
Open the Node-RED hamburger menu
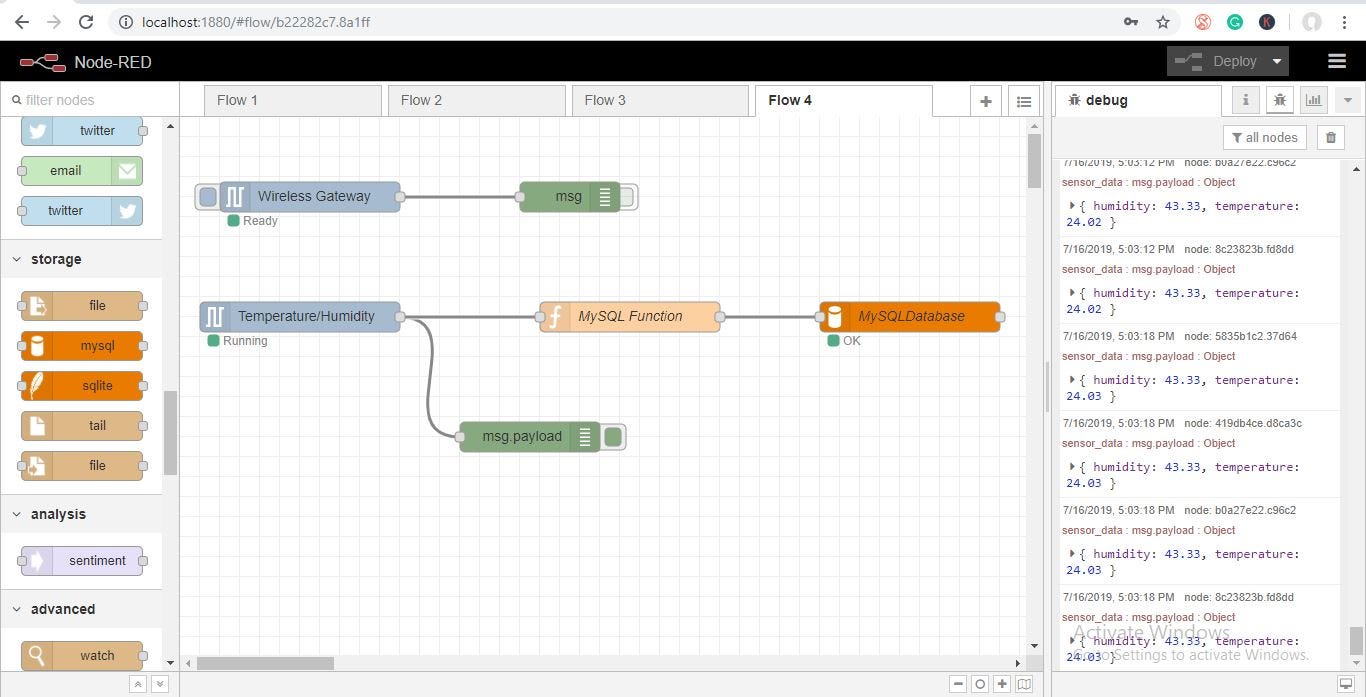click(1337, 60)
